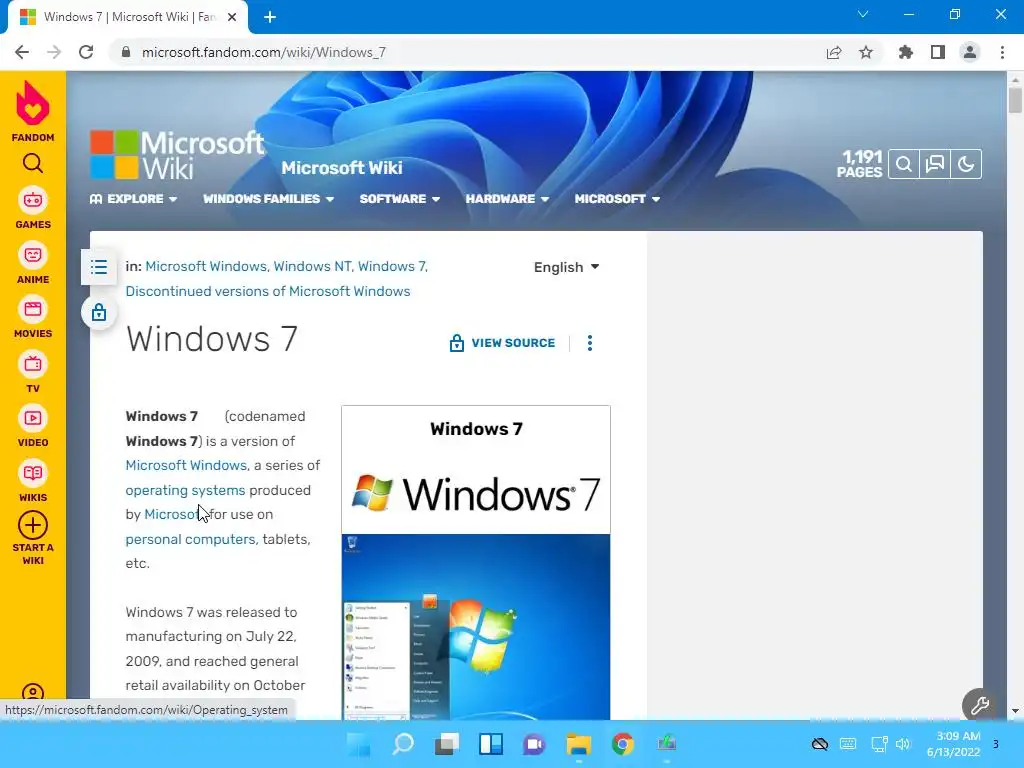The height and width of the screenshot is (768, 1024).
Task: Open the Widgets taskbar icon
Action: [x=491, y=744]
